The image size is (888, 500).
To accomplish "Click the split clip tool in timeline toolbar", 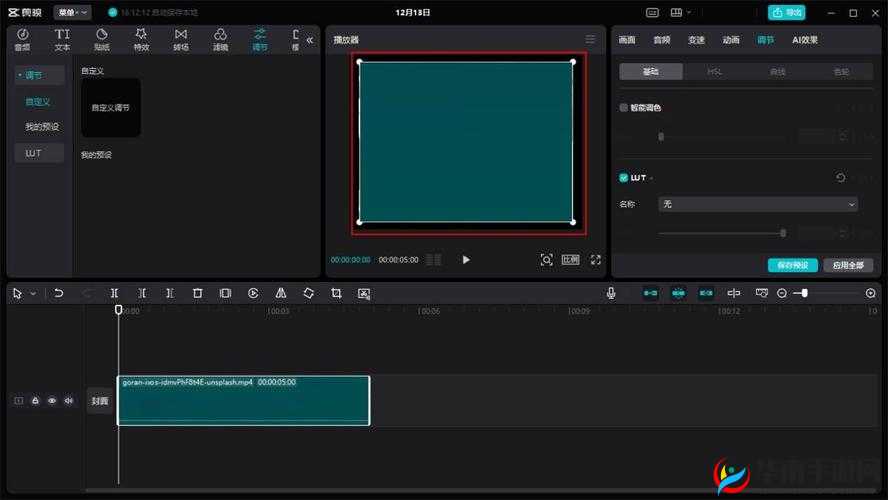I will coord(115,293).
